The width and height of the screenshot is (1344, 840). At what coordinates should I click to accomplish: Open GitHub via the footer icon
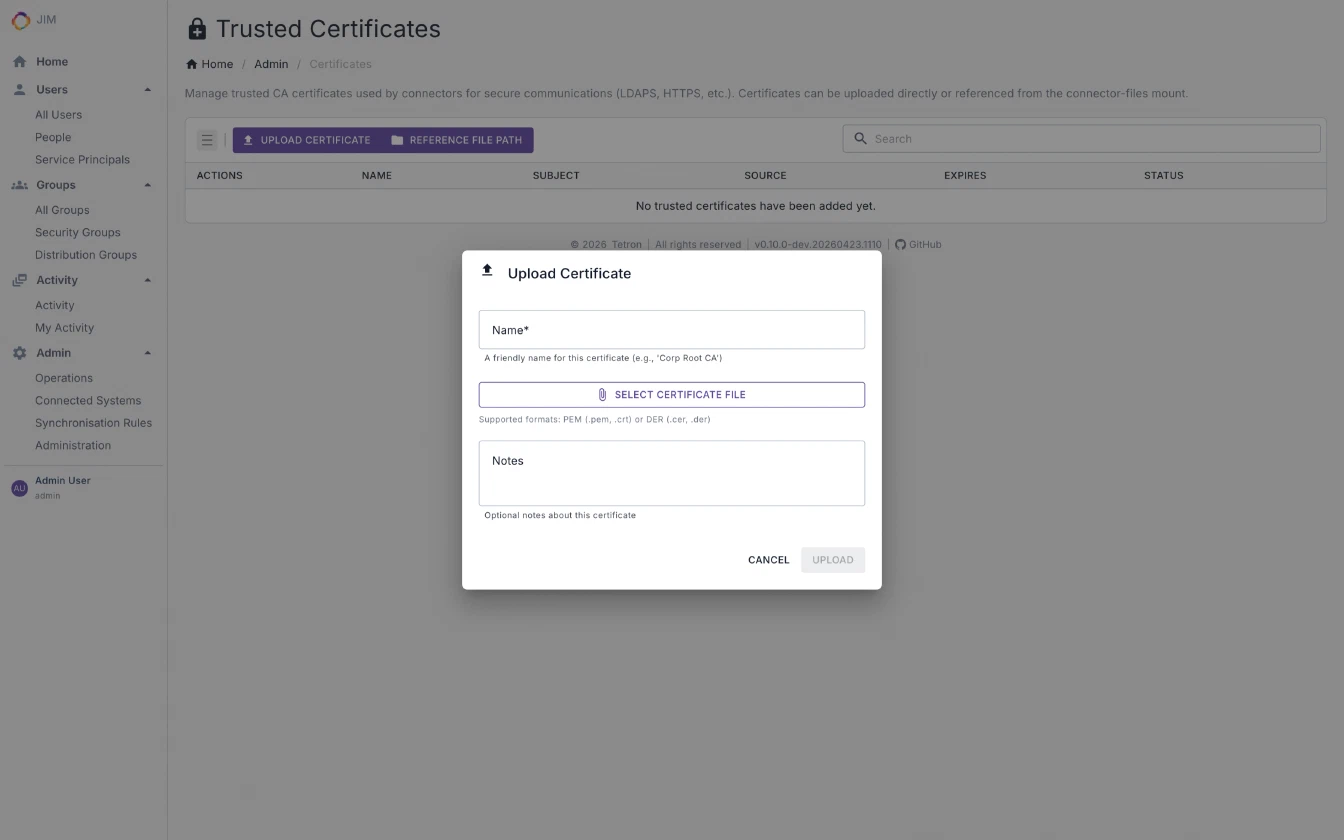click(x=900, y=244)
